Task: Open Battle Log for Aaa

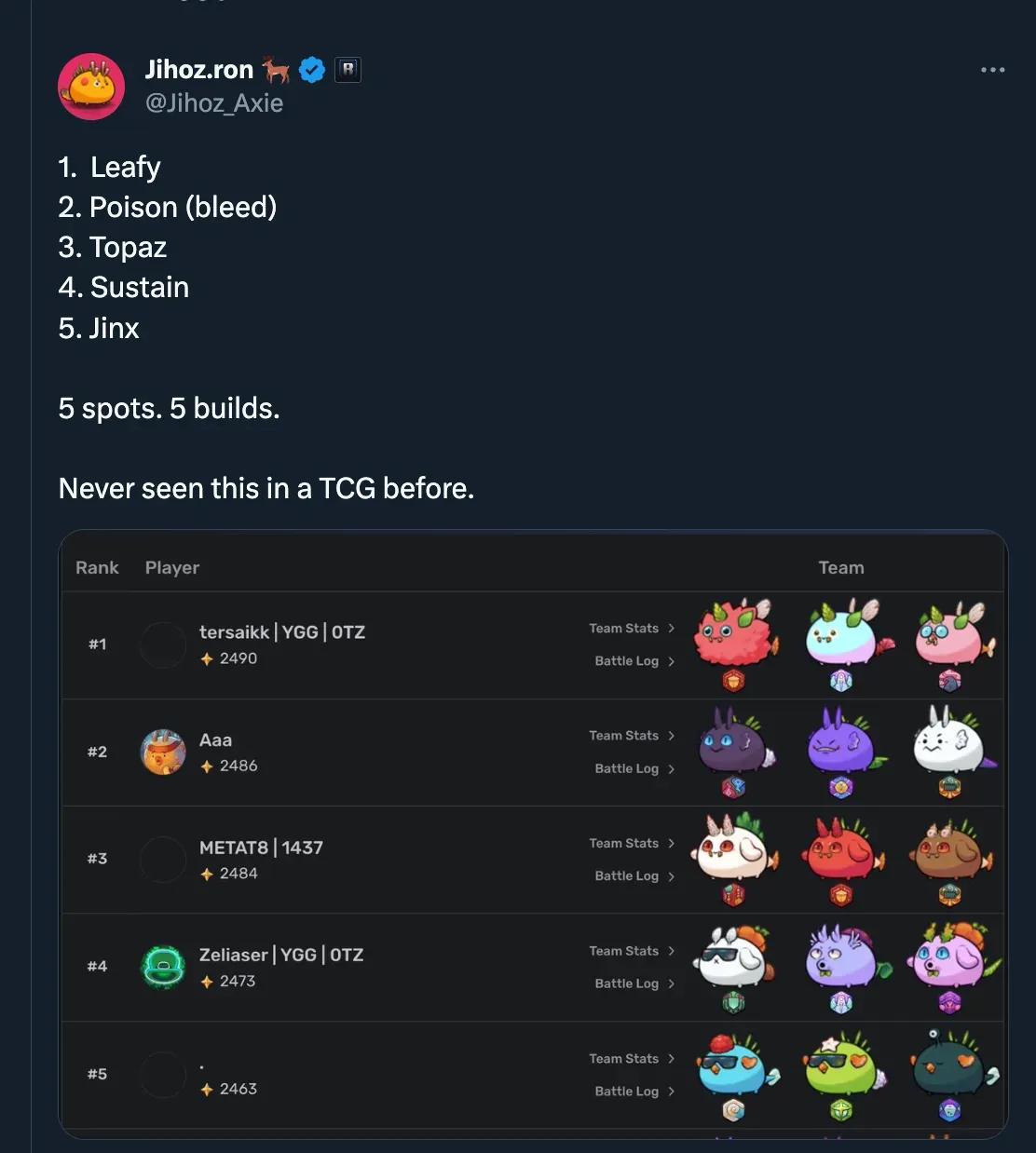Action: pos(634,768)
